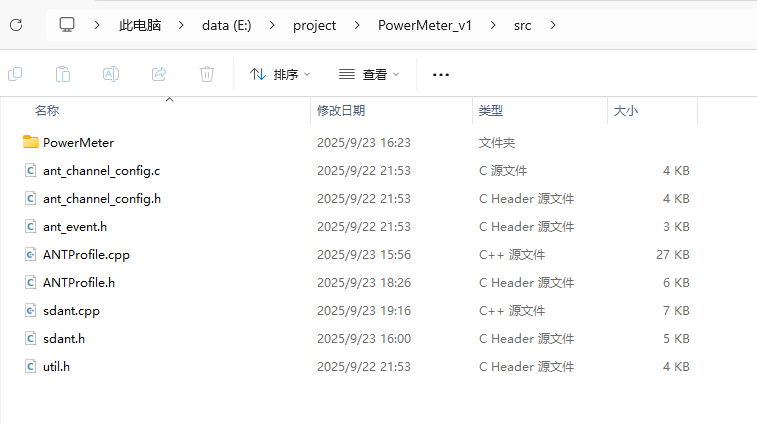Click the refresh button in the address bar
The height and width of the screenshot is (424, 757).
(x=16, y=25)
